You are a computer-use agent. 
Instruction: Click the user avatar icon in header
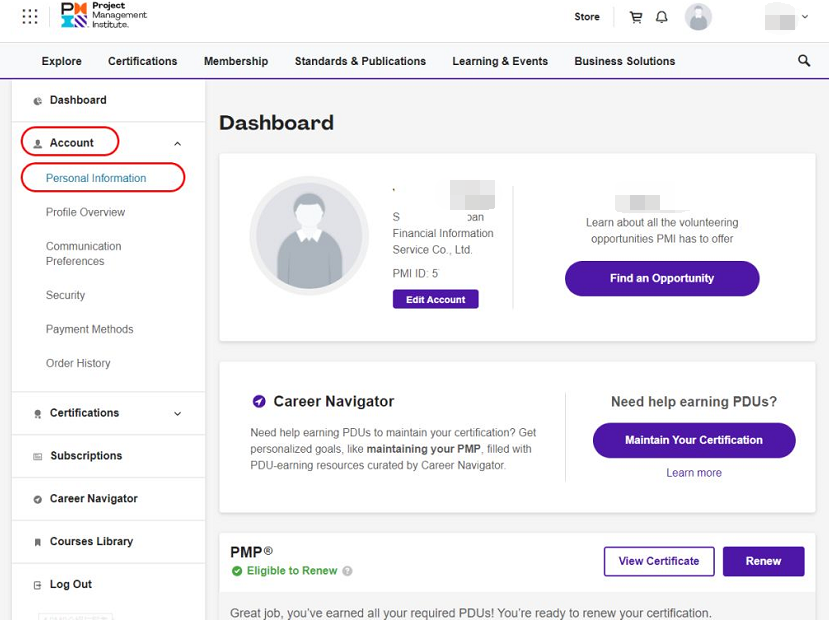click(698, 17)
